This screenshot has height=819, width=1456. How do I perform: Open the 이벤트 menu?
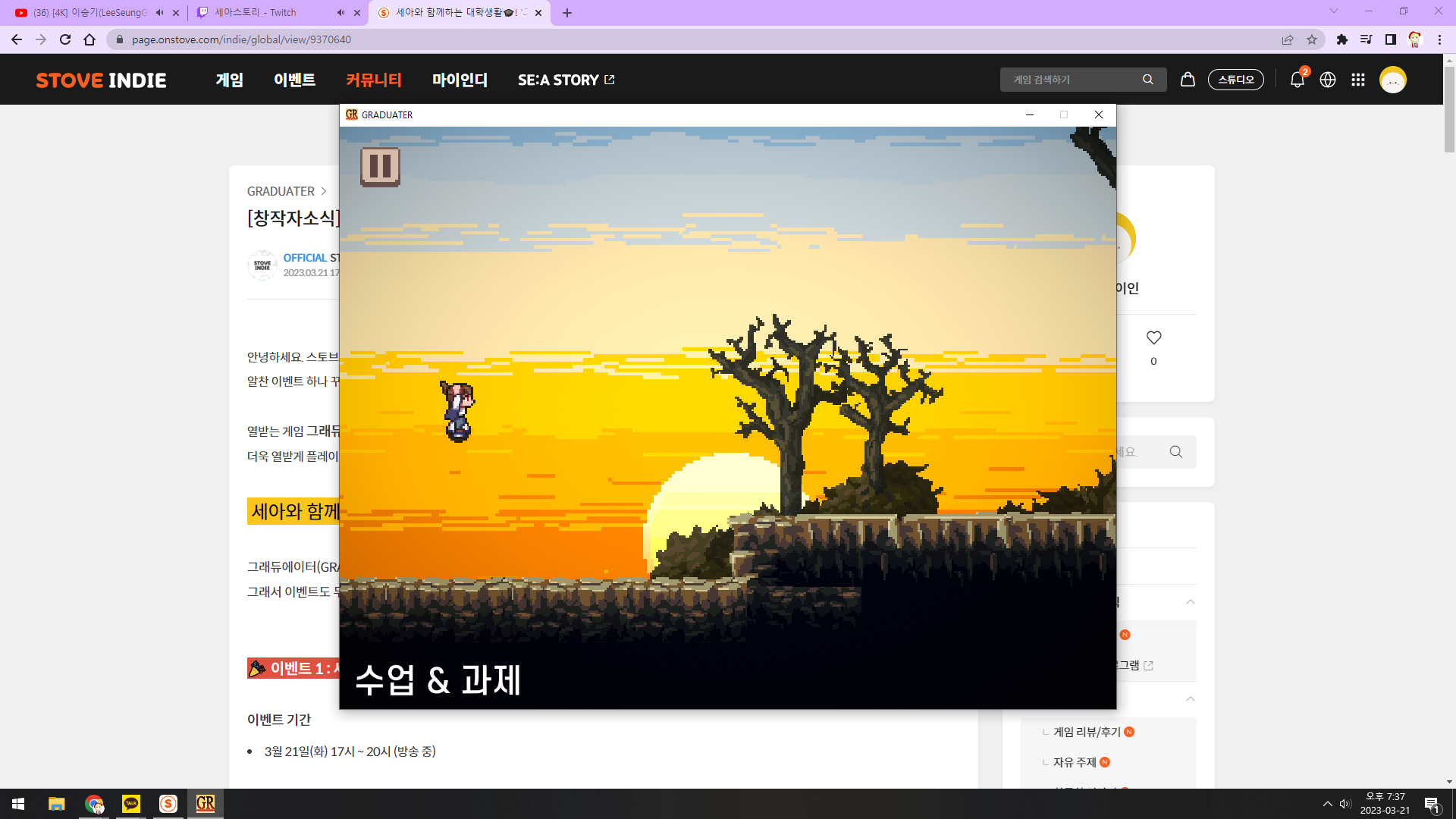click(294, 80)
